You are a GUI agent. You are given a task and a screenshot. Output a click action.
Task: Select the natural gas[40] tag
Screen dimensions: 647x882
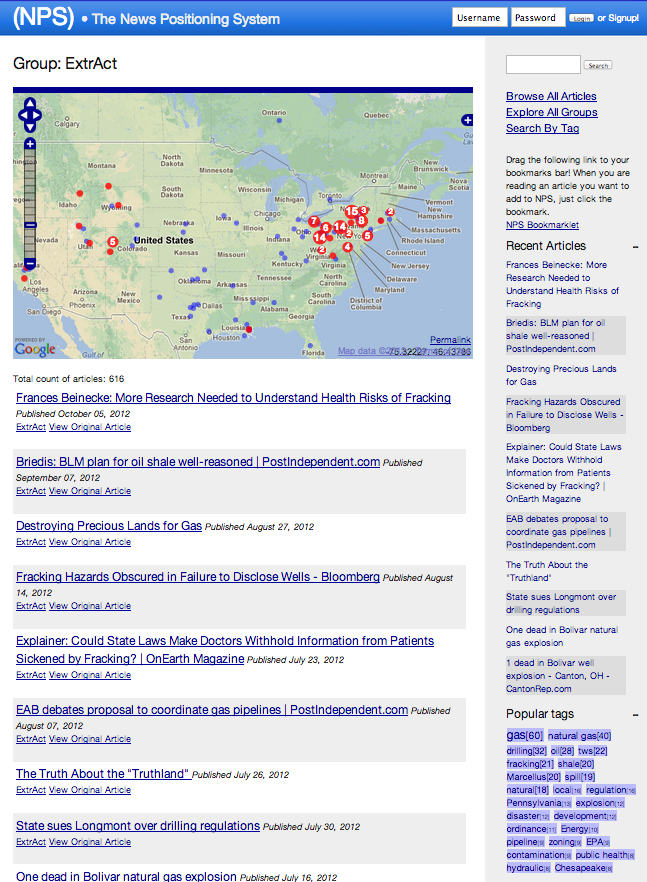(x=579, y=736)
